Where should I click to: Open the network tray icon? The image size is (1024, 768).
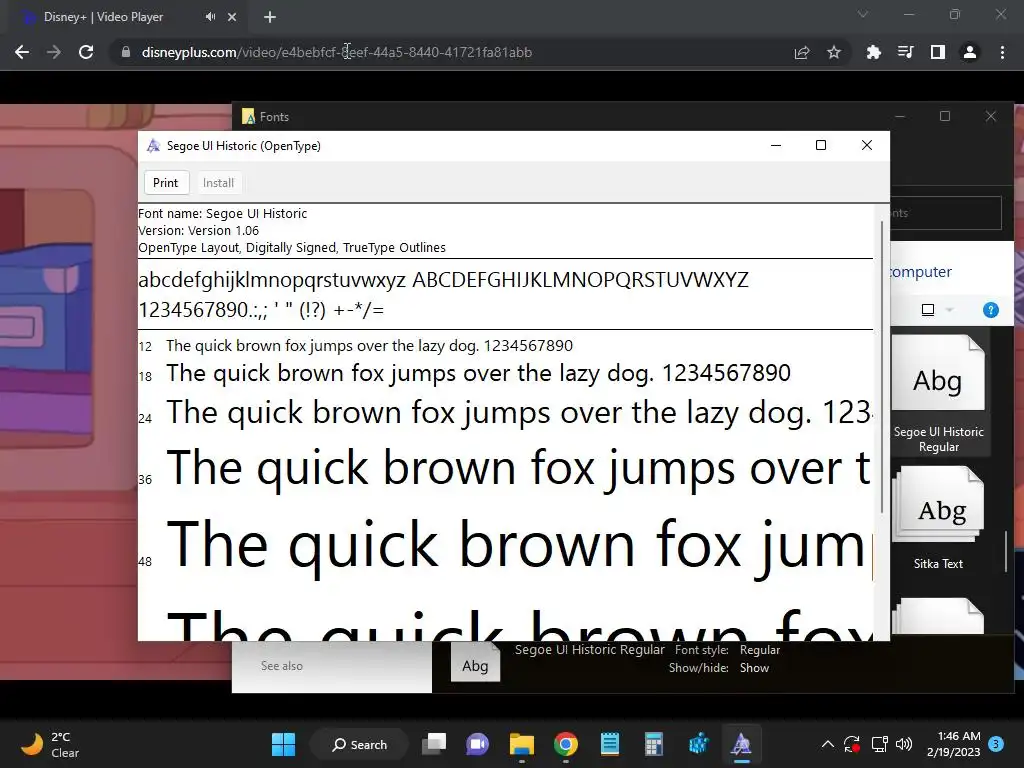[879, 744]
